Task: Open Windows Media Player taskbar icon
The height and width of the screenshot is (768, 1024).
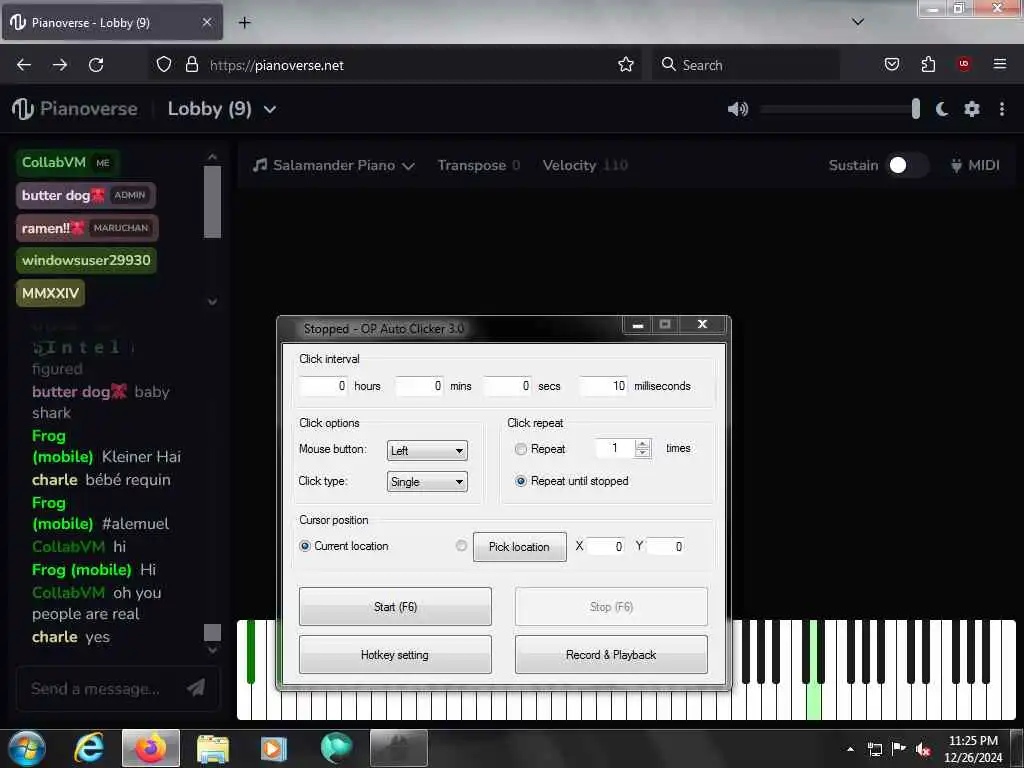Action: click(274, 748)
